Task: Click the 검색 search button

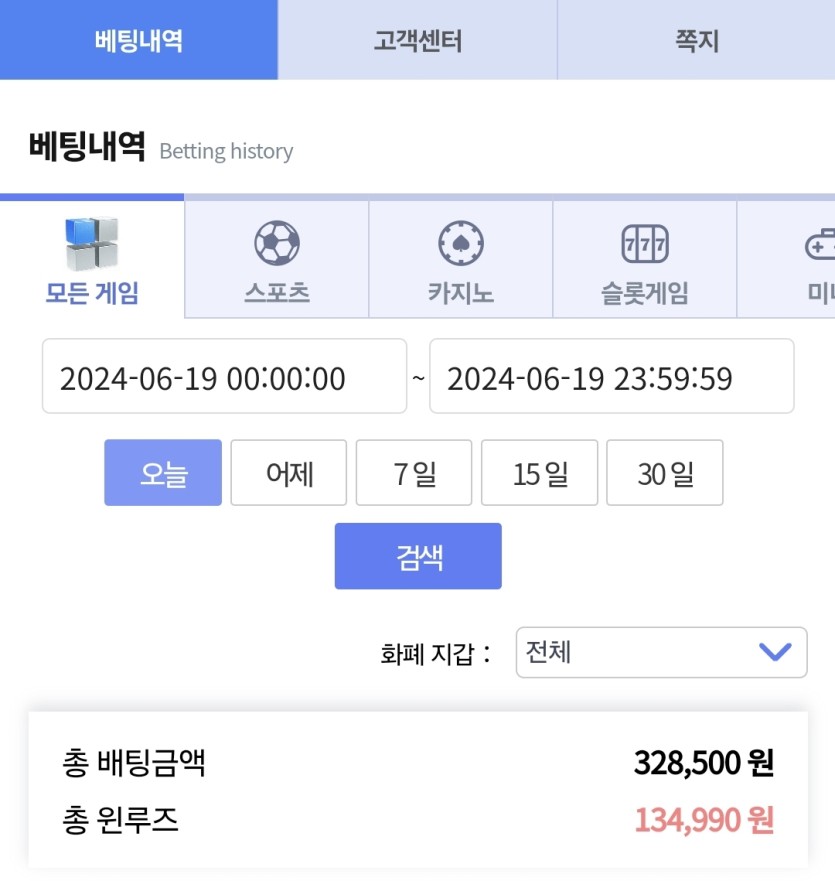Action: 418,556
